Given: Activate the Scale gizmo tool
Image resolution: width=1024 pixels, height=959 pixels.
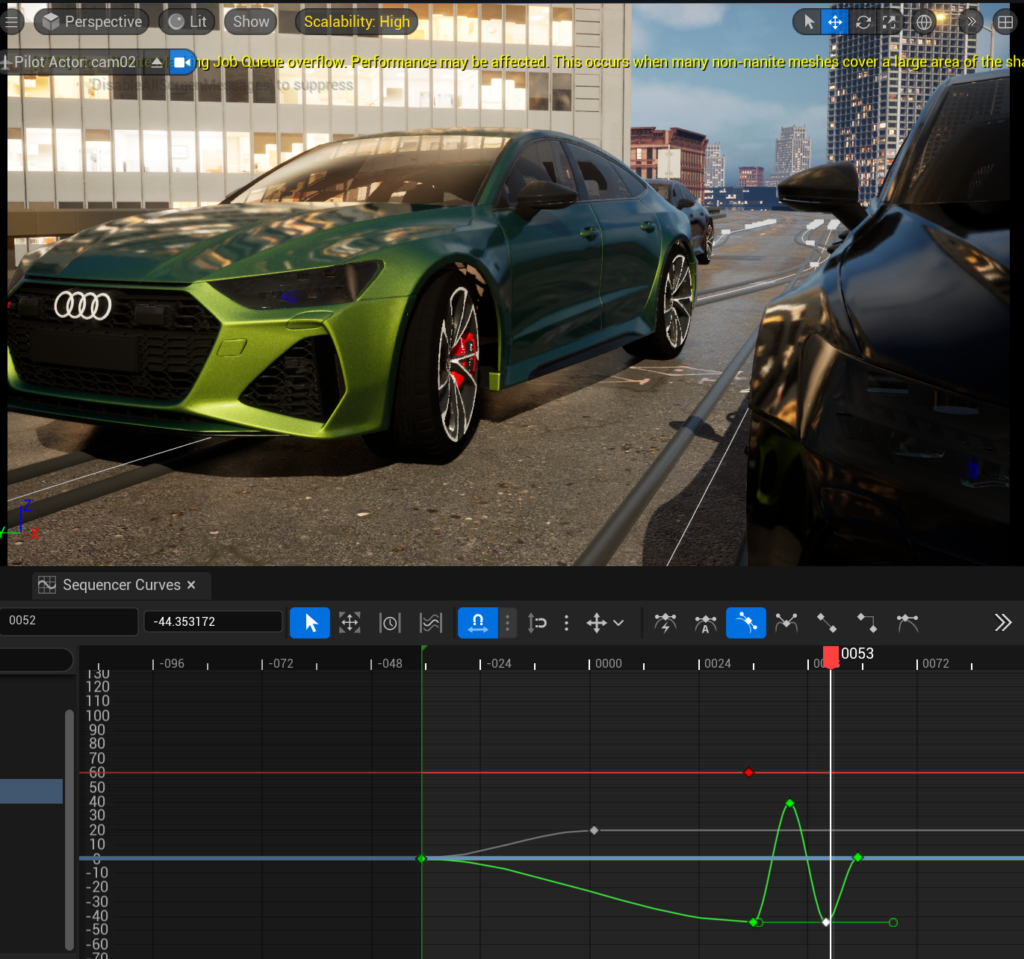Looking at the screenshot, I should click(889, 22).
